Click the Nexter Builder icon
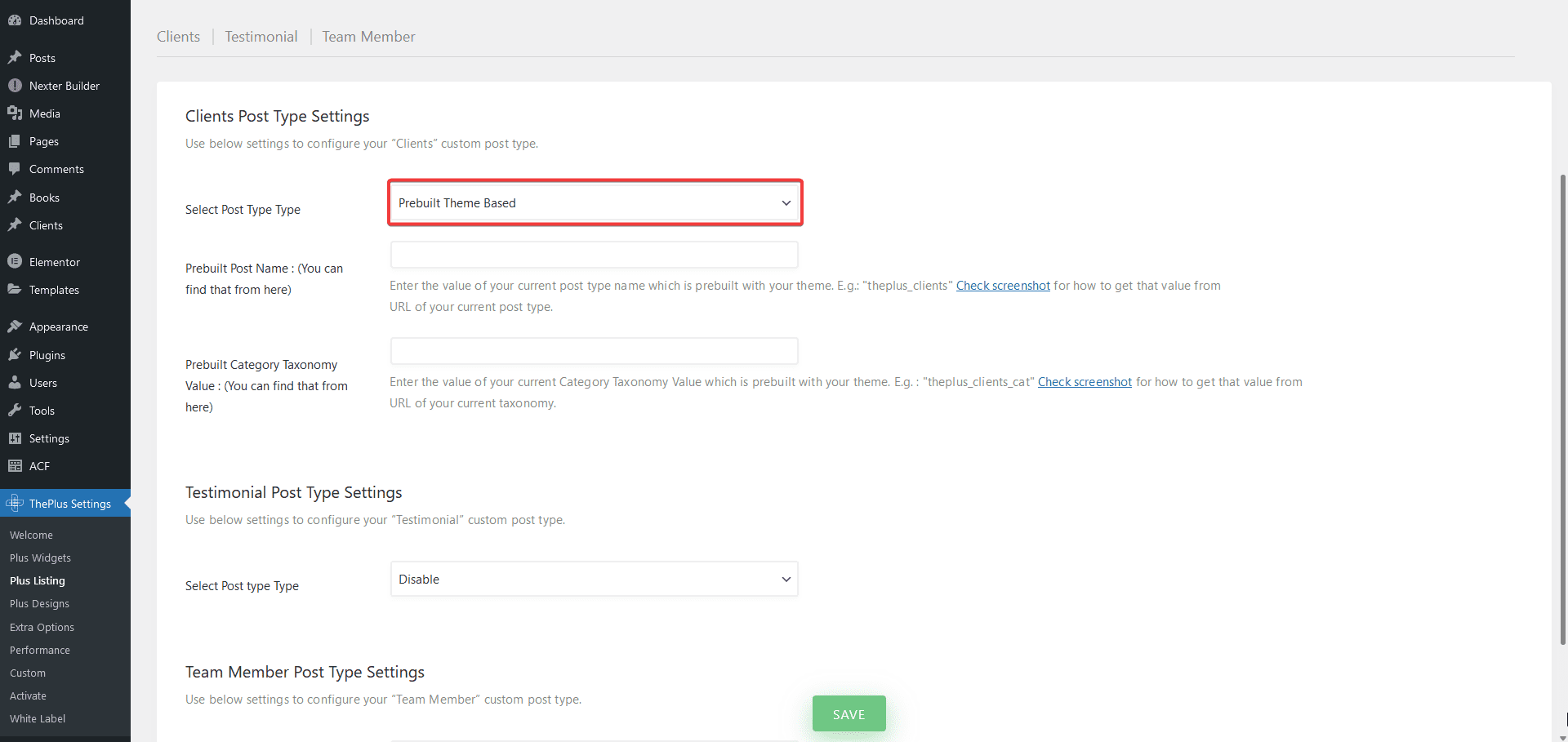This screenshot has width=1568, height=742. (x=15, y=86)
